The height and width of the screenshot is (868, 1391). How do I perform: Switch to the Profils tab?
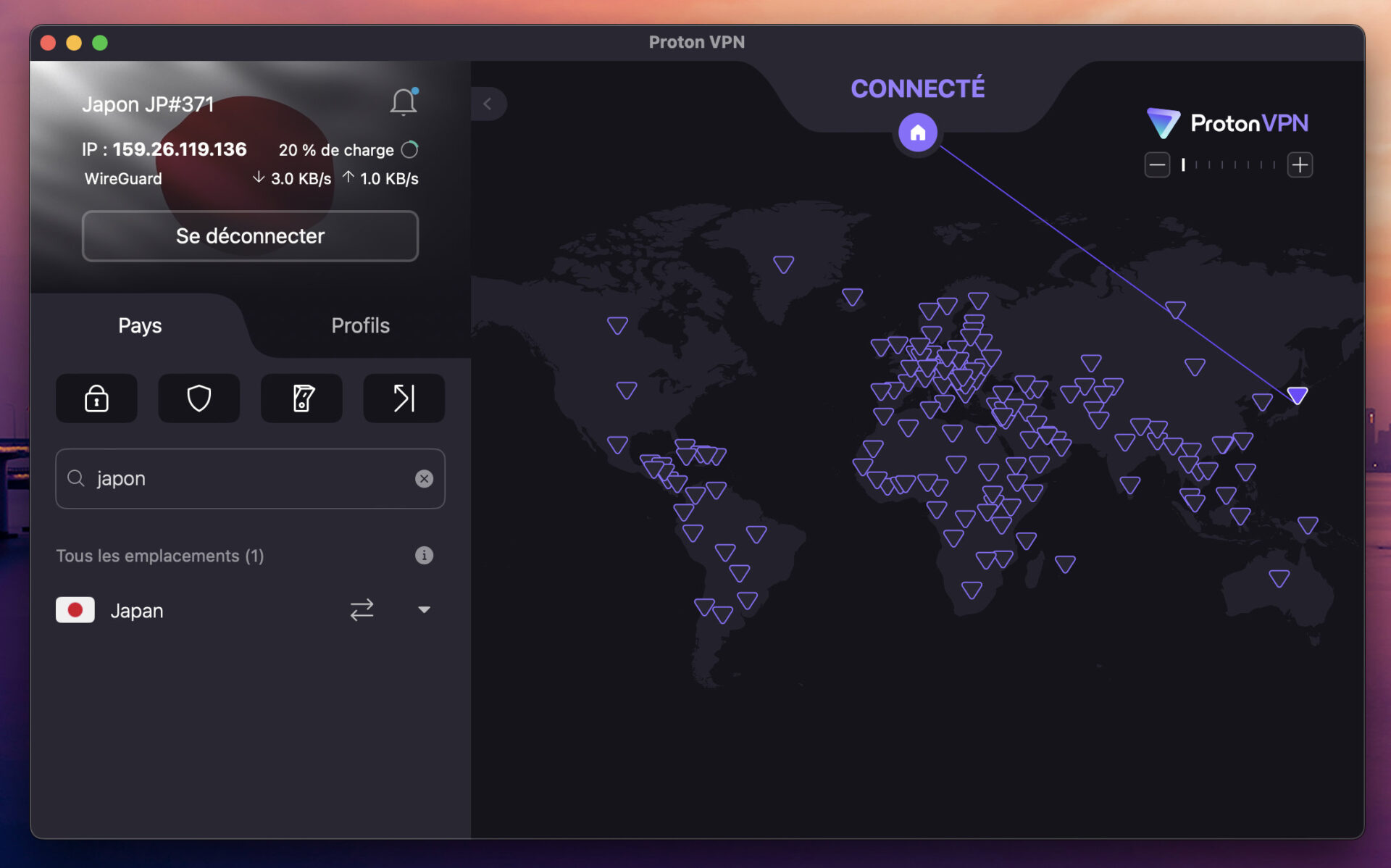pyautogui.click(x=360, y=325)
